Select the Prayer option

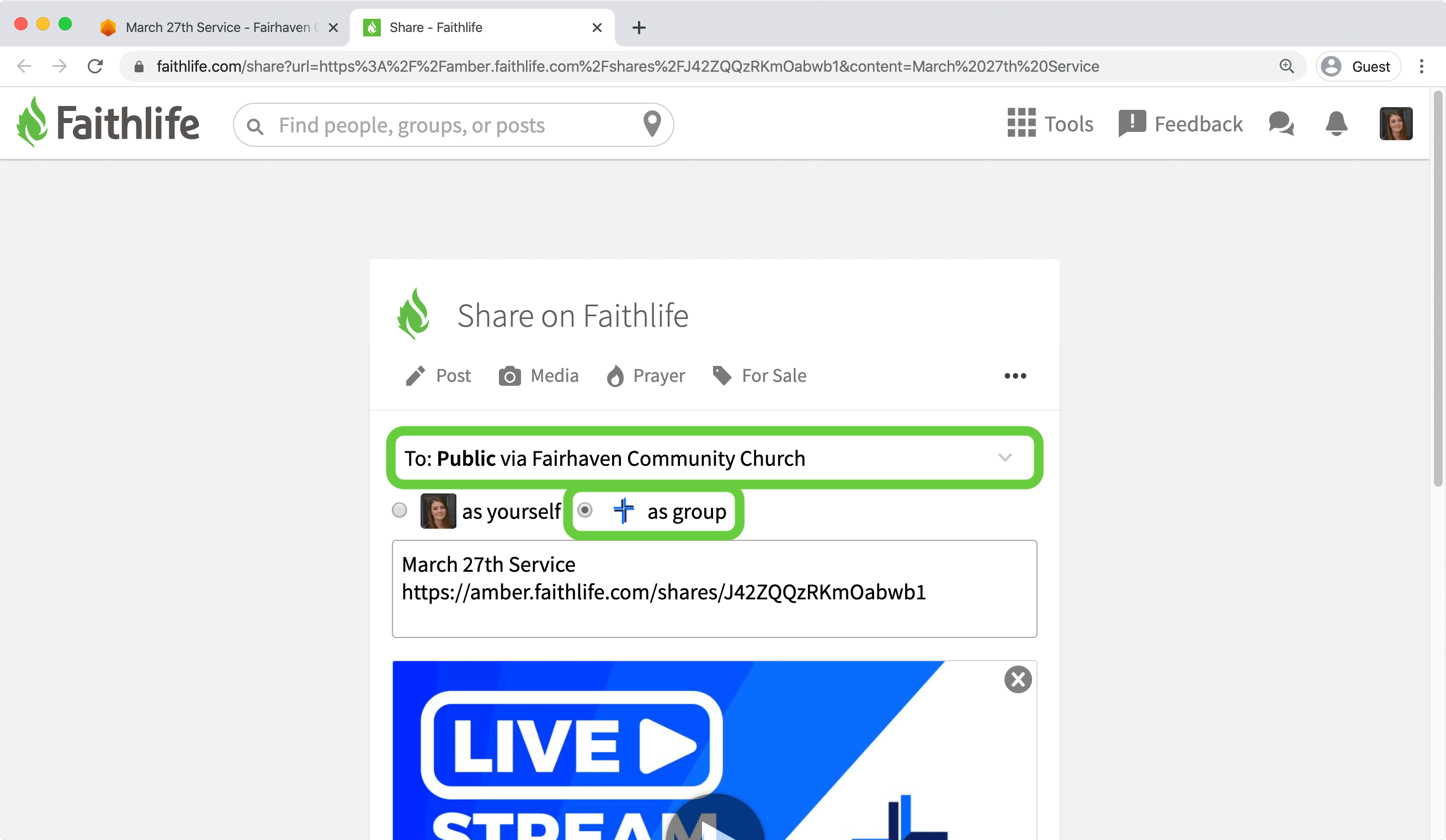(646, 376)
